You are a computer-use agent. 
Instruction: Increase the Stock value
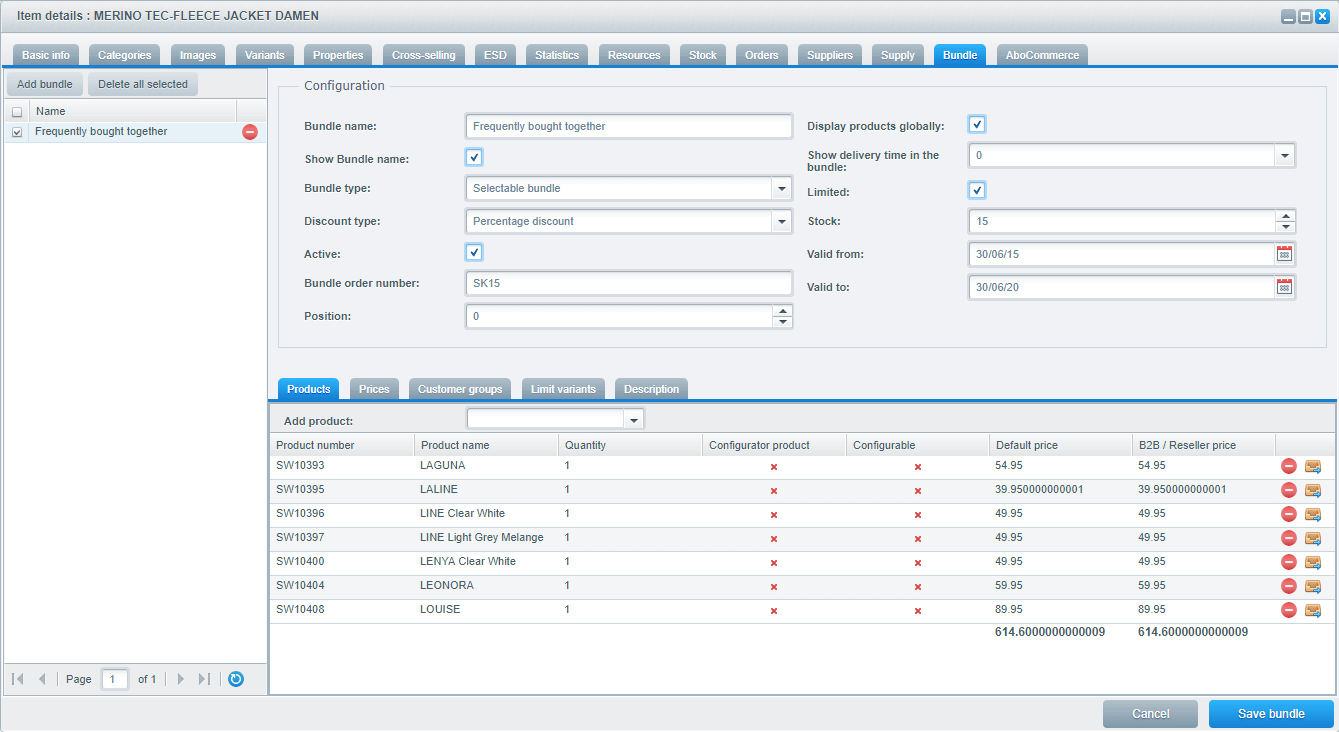(x=1285, y=216)
